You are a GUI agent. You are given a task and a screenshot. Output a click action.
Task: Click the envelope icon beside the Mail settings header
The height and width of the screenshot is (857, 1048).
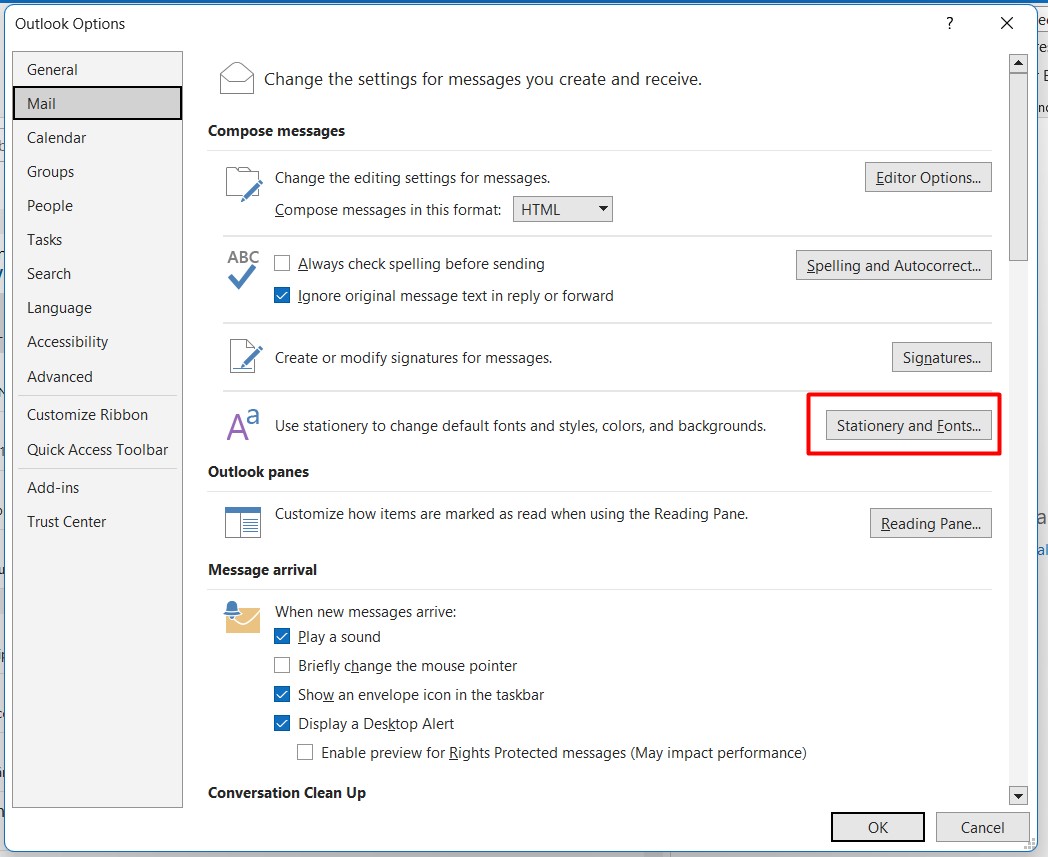[x=237, y=78]
